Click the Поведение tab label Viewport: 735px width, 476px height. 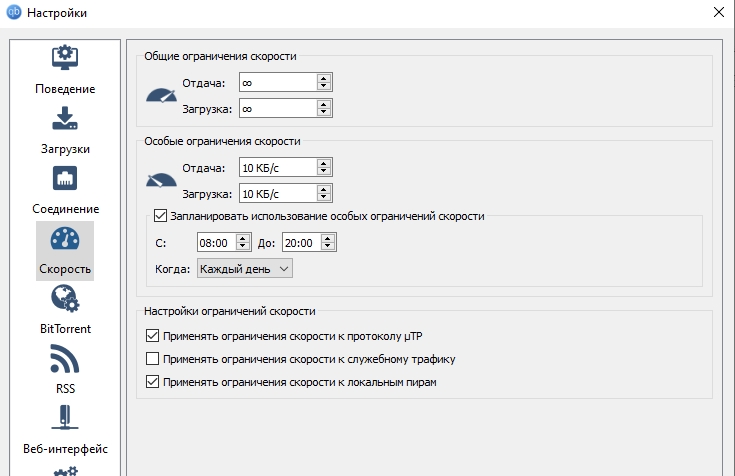65,89
